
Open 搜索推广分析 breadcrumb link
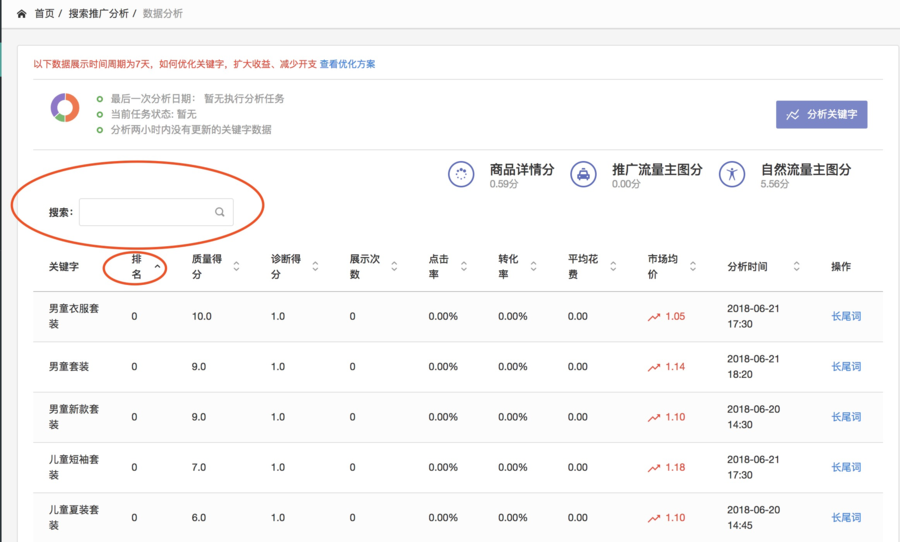[x=98, y=13]
